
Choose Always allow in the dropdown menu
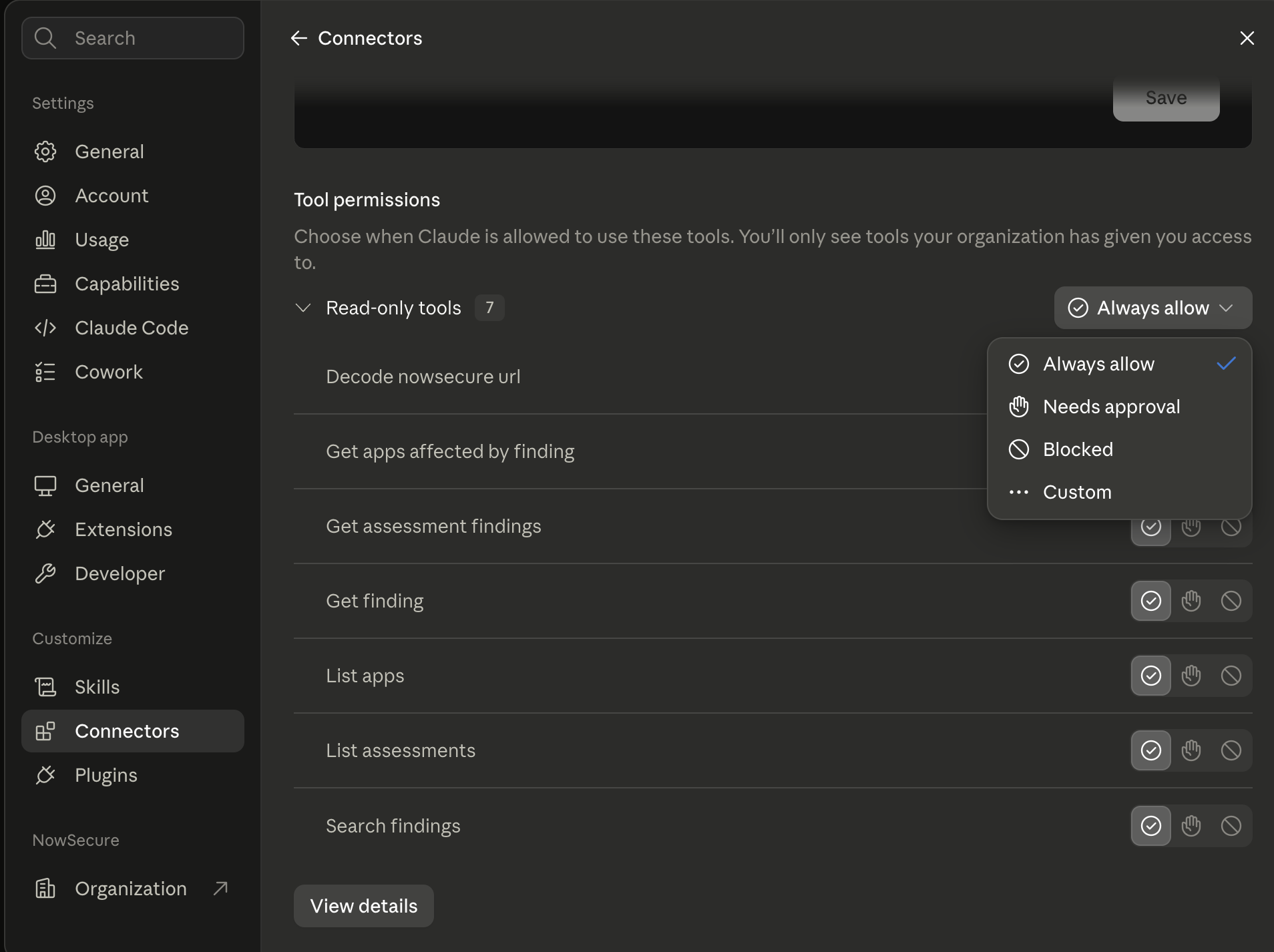1119,364
